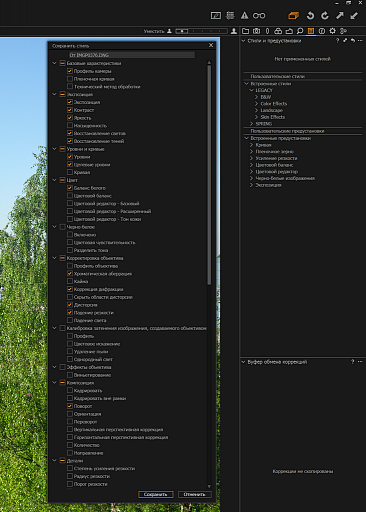Uncheck Хроматическая аберрация checkbox
Screen dimensions: 366x512
tap(70, 274)
